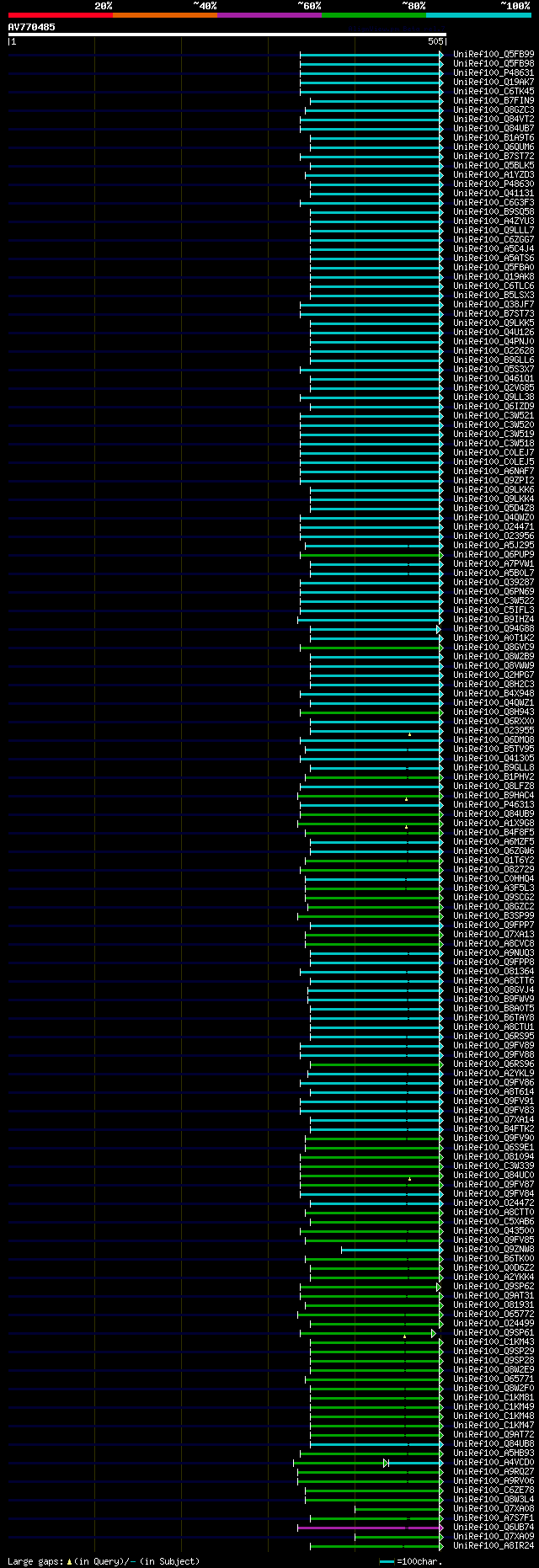
Task: Click the purple alignment bar for UniRef100_Q6UB74
Action: pyautogui.click(x=370, y=1527)
